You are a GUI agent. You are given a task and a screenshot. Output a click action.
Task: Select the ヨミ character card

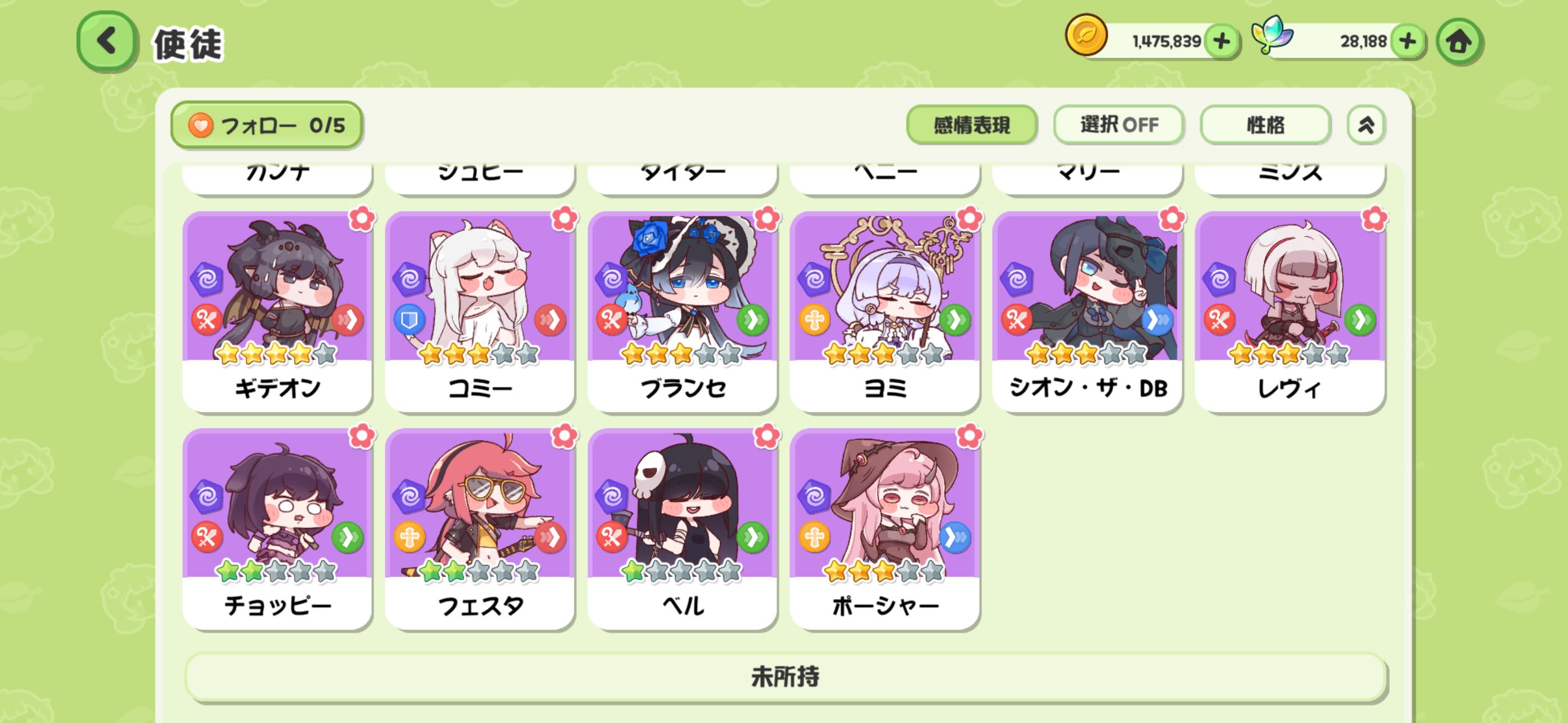pyautogui.click(x=884, y=312)
